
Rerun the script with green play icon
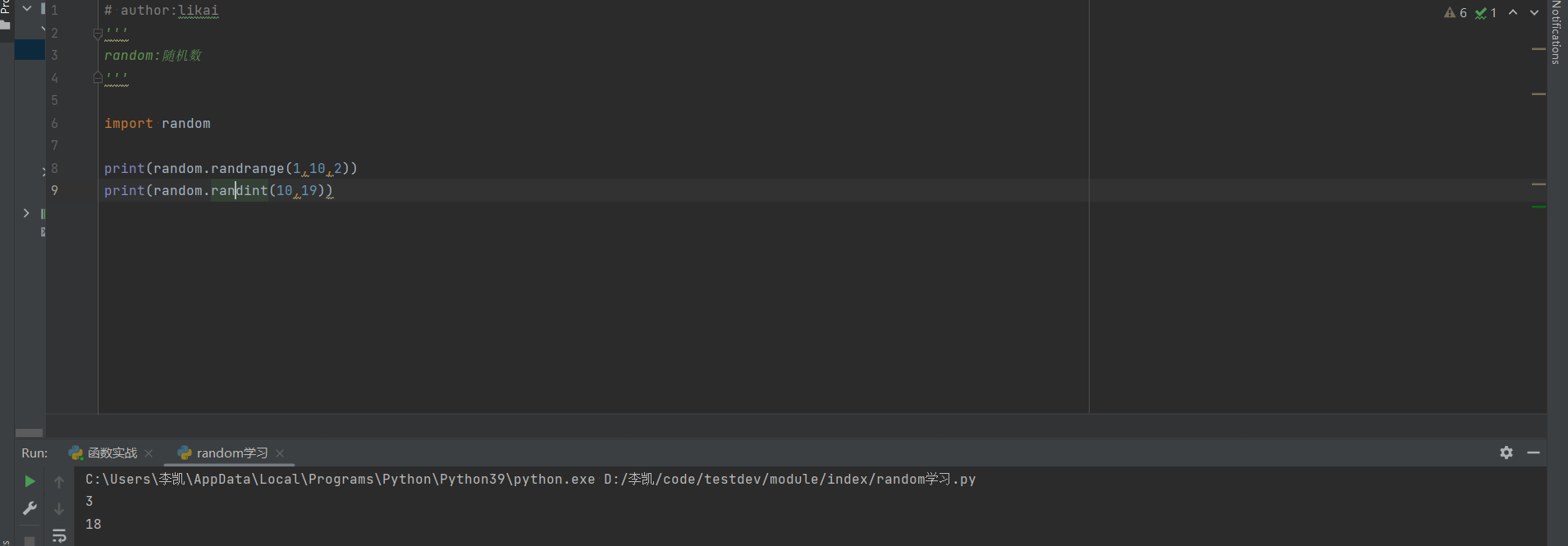click(x=30, y=481)
